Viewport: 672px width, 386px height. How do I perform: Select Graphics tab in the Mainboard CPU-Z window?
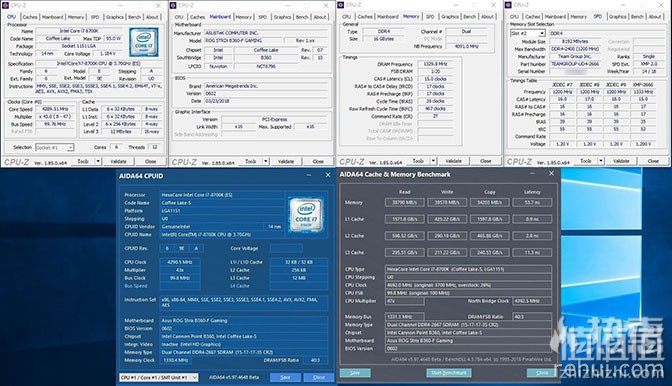[282, 17]
